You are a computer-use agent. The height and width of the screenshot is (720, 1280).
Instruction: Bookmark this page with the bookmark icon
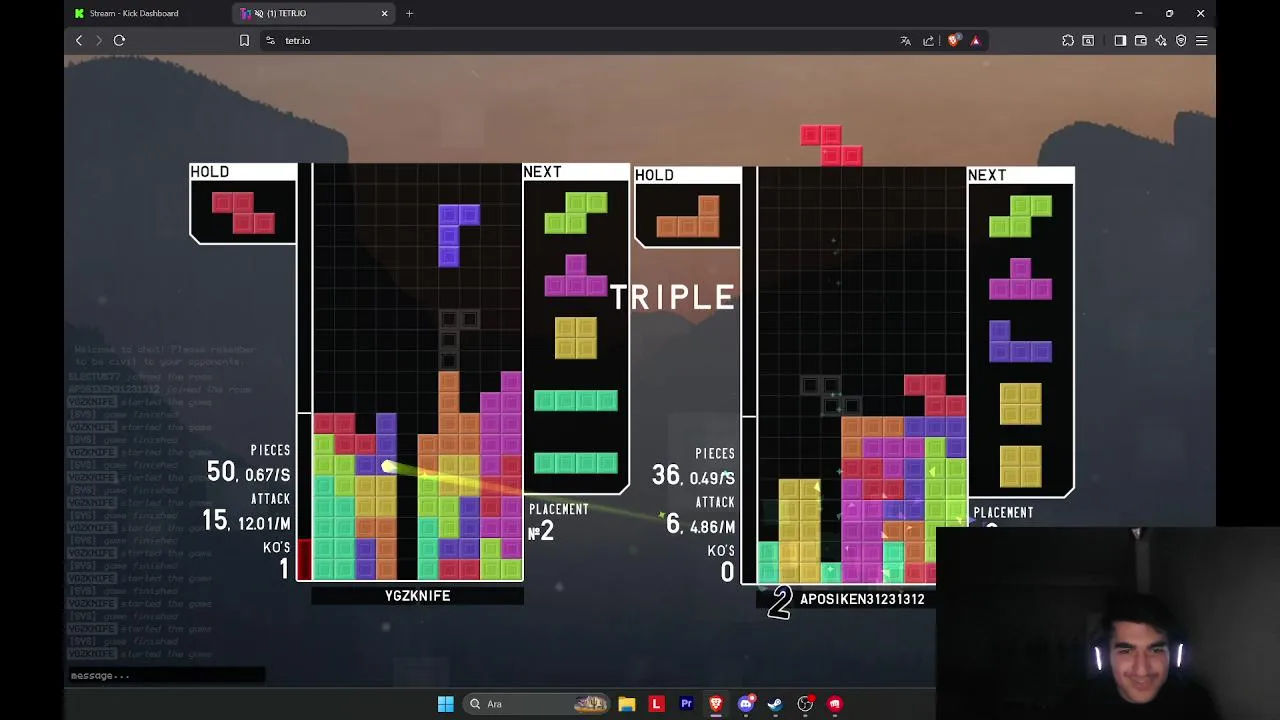tap(244, 40)
